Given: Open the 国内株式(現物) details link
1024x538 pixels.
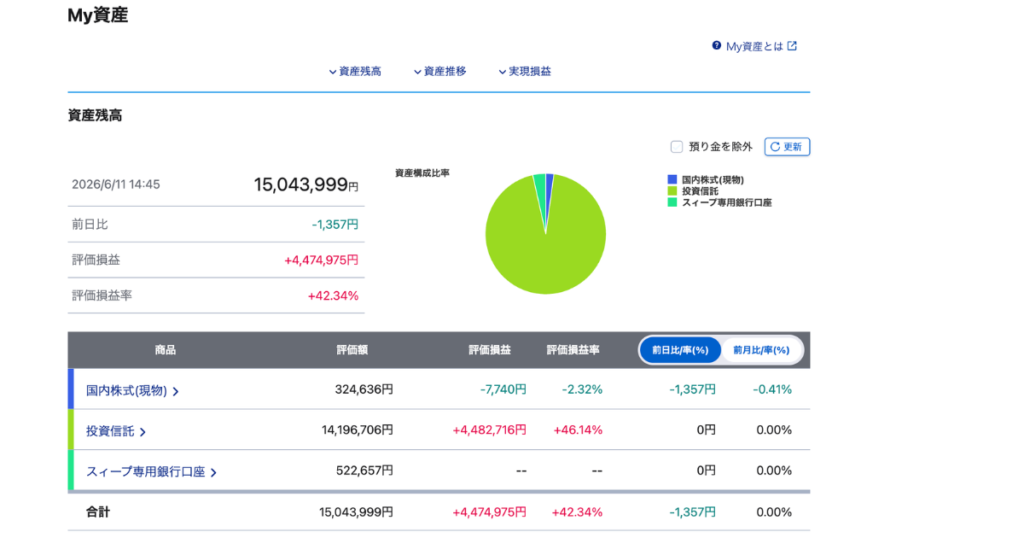Looking at the screenshot, I should click(x=132, y=390).
